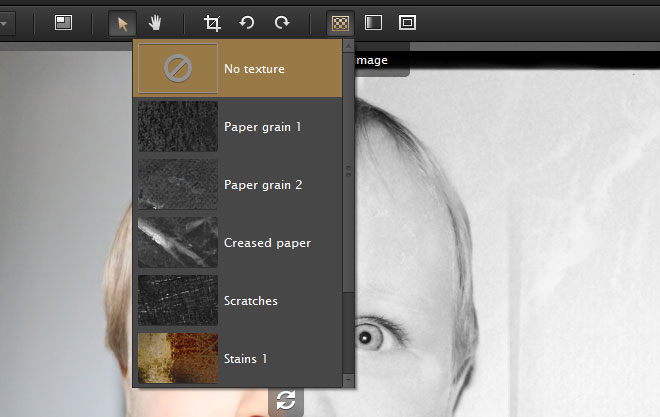Screen dimensions: 660x417
Task: Click the refresh swap icon below list
Action: 286,400
